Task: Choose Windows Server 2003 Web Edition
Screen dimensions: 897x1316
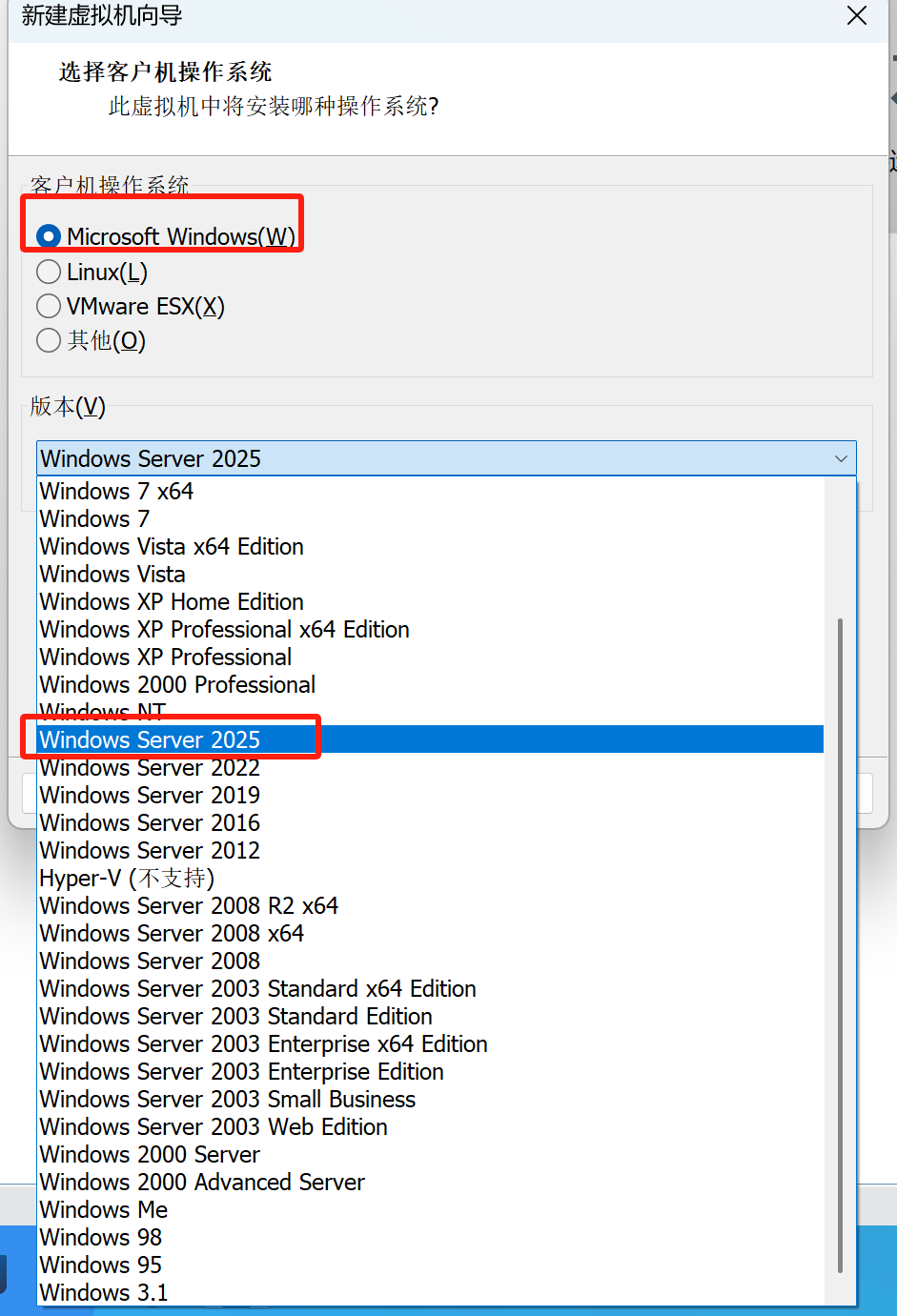Action: (x=431, y=1126)
